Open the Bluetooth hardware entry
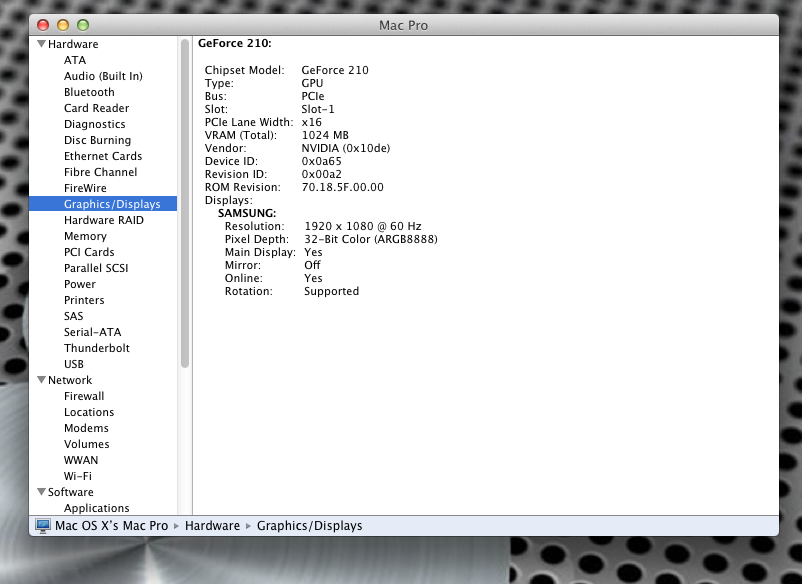The image size is (802, 584). pyautogui.click(x=89, y=92)
